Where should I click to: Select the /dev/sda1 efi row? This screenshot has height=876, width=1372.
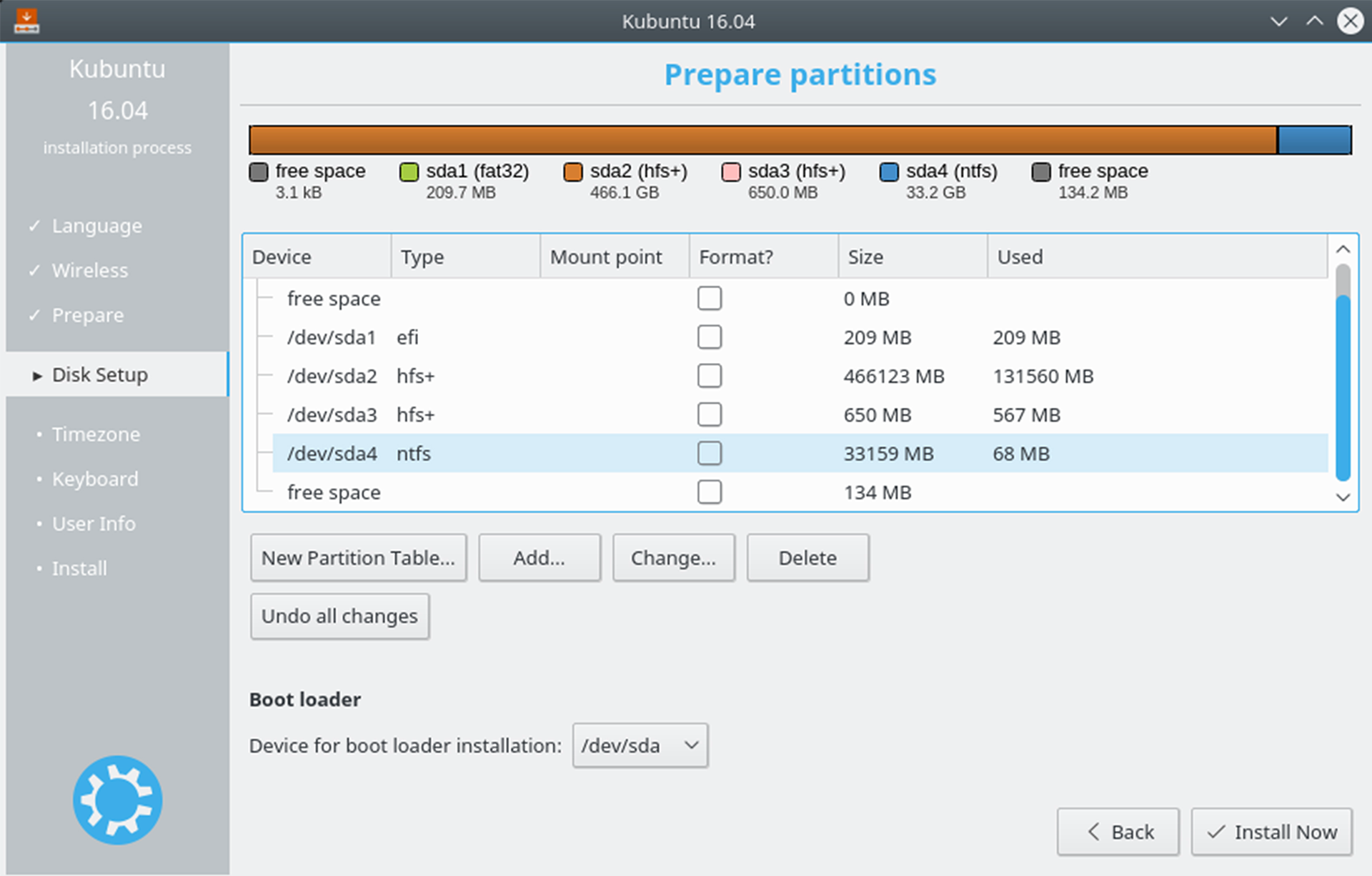800,337
